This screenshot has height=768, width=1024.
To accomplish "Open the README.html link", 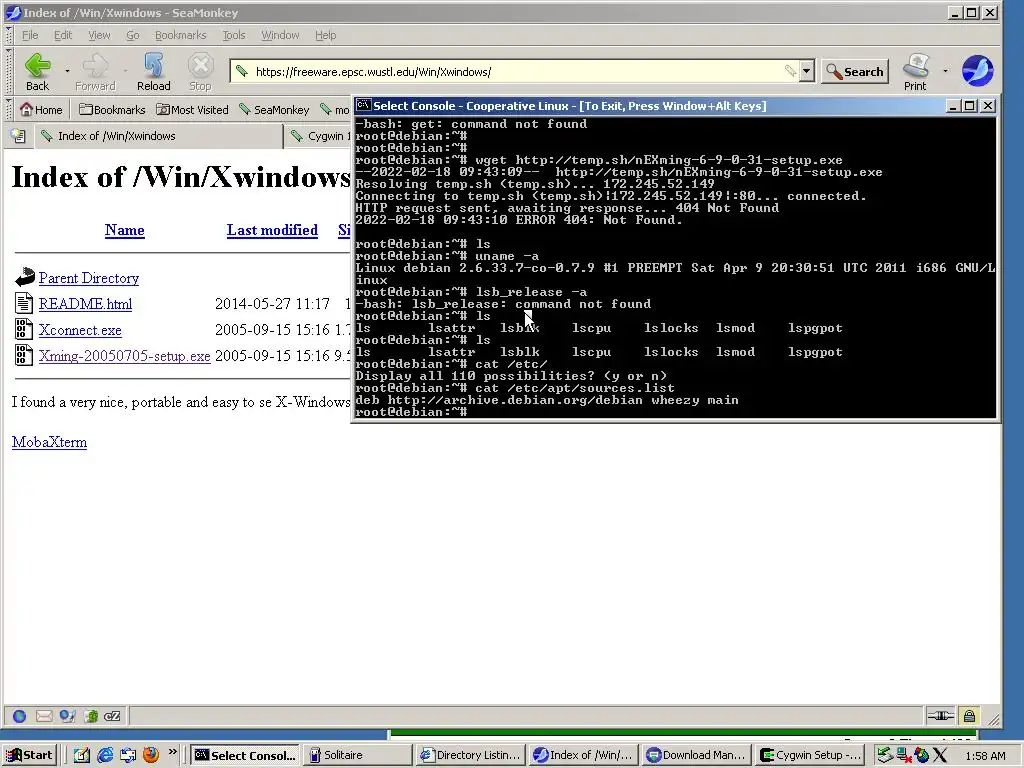I will coord(86,304).
